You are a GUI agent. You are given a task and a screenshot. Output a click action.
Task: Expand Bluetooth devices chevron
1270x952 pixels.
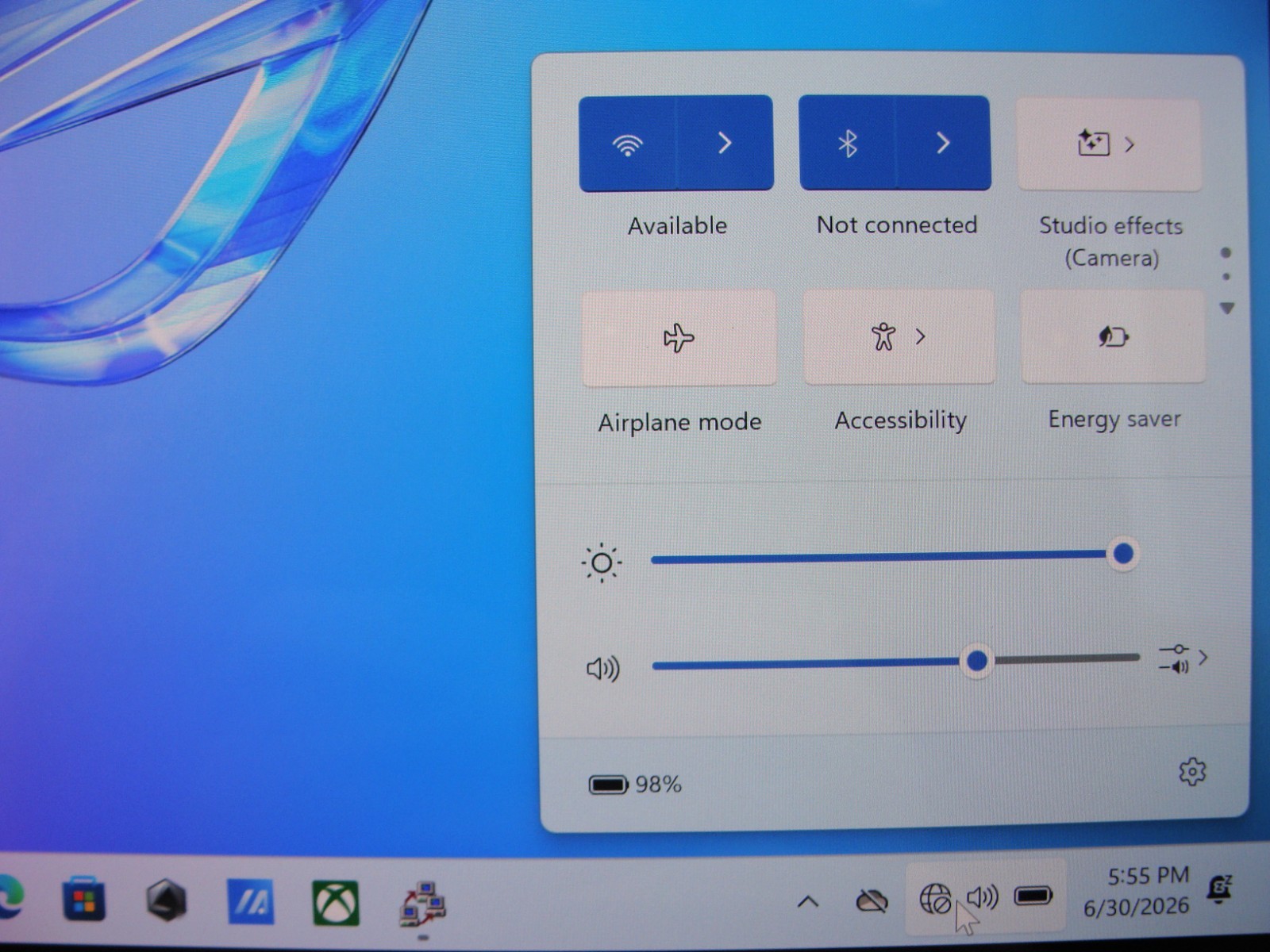[943, 144]
